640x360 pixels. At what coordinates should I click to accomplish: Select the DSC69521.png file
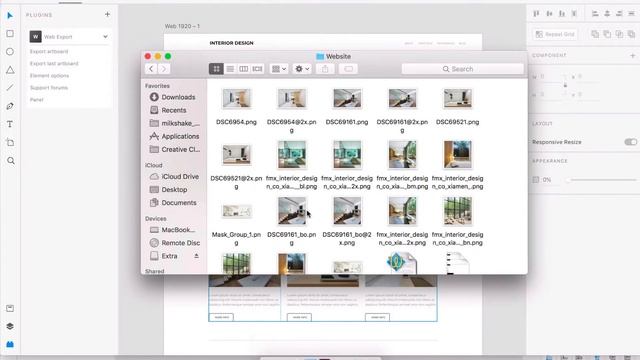pyautogui.click(x=458, y=107)
